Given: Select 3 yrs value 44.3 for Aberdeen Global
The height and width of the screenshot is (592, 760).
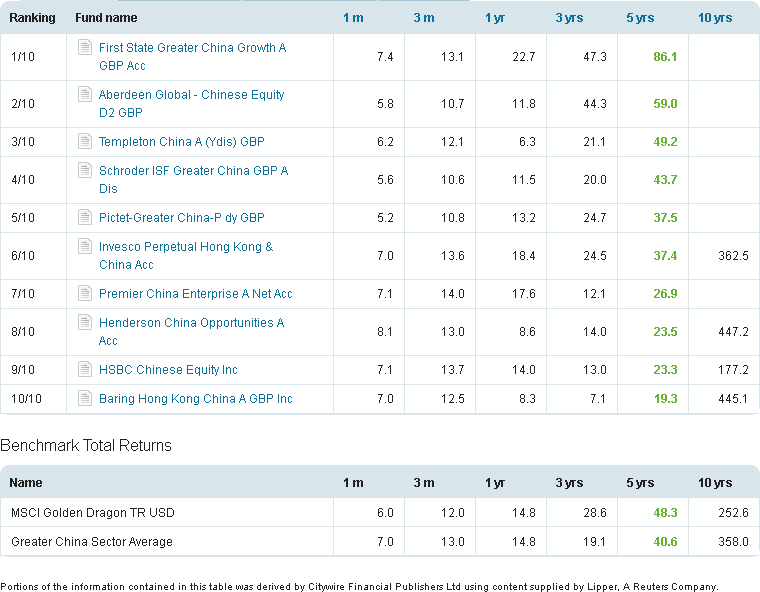Looking at the screenshot, I should pos(595,104).
